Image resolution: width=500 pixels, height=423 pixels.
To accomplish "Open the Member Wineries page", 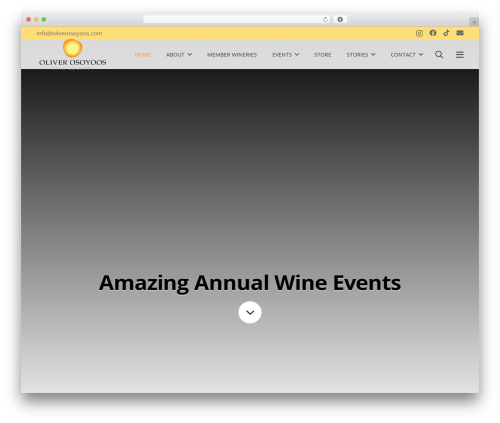I will 232,55.
